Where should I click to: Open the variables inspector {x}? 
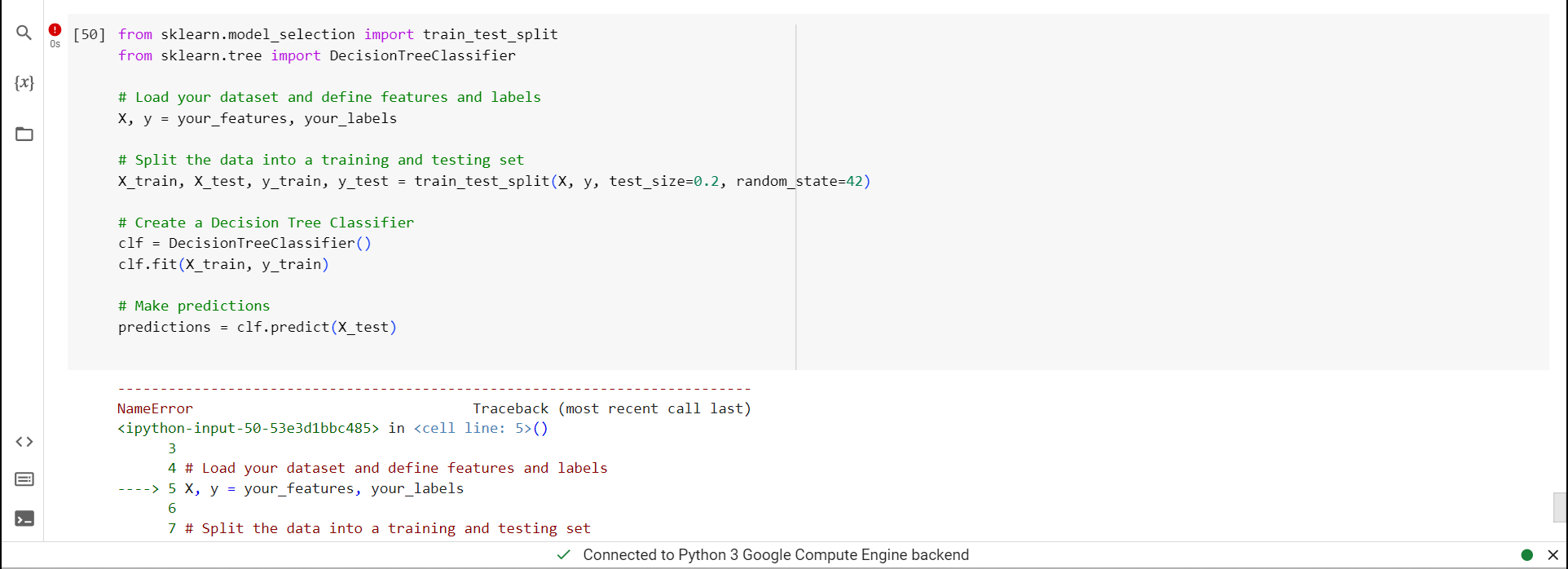point(24,82)
